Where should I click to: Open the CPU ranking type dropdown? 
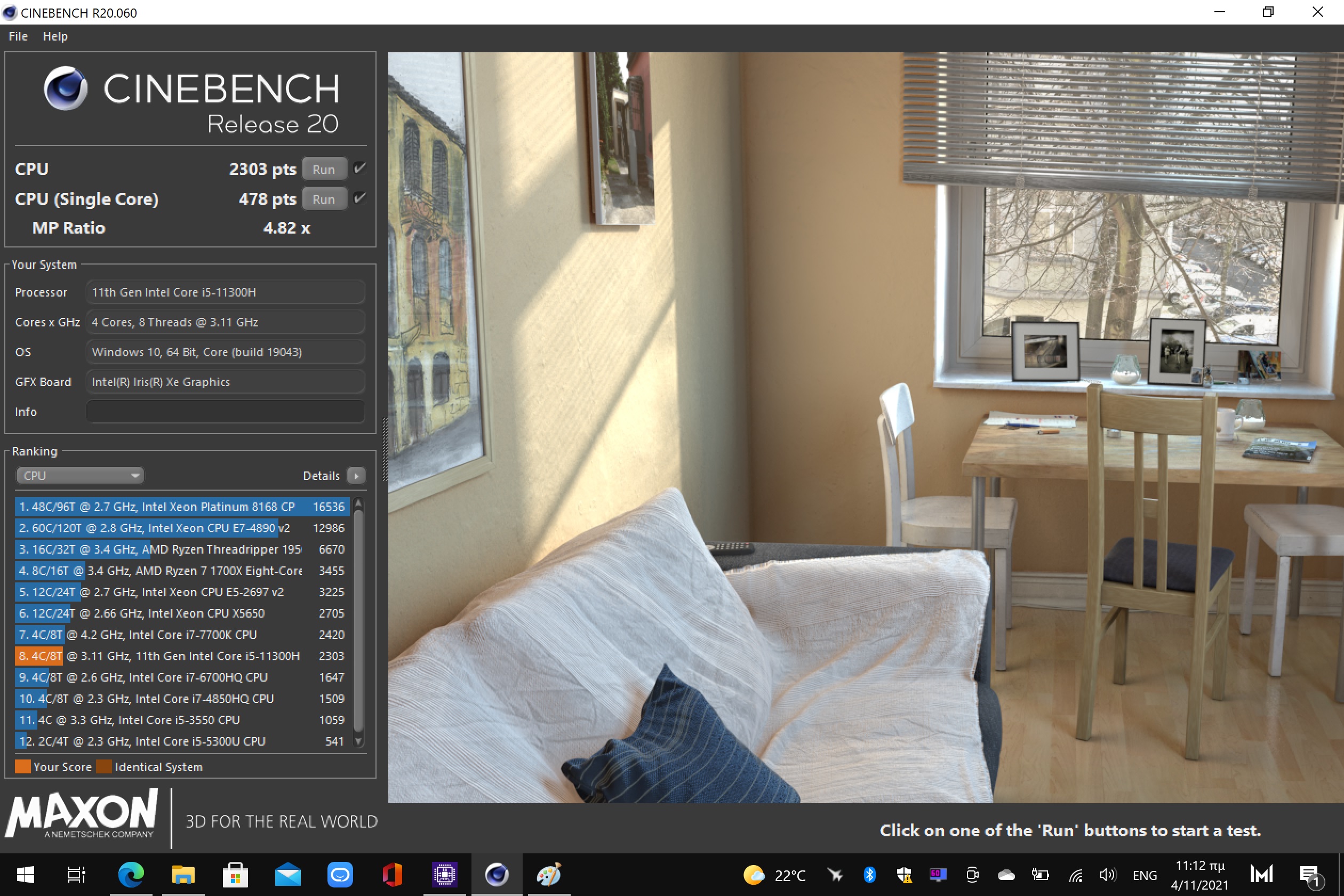(80, 475)
